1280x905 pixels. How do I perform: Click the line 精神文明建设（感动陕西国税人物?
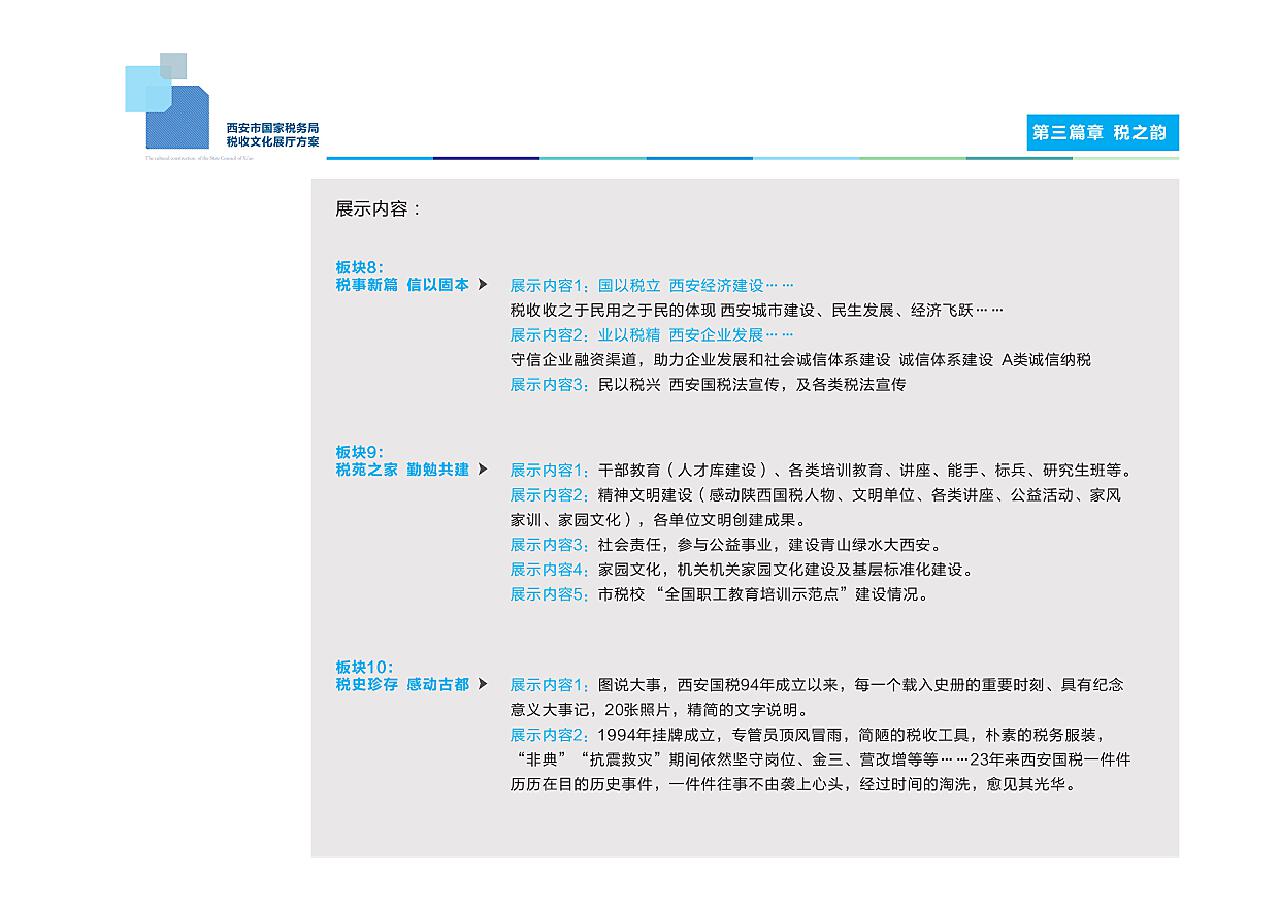(x=816, y=495)
